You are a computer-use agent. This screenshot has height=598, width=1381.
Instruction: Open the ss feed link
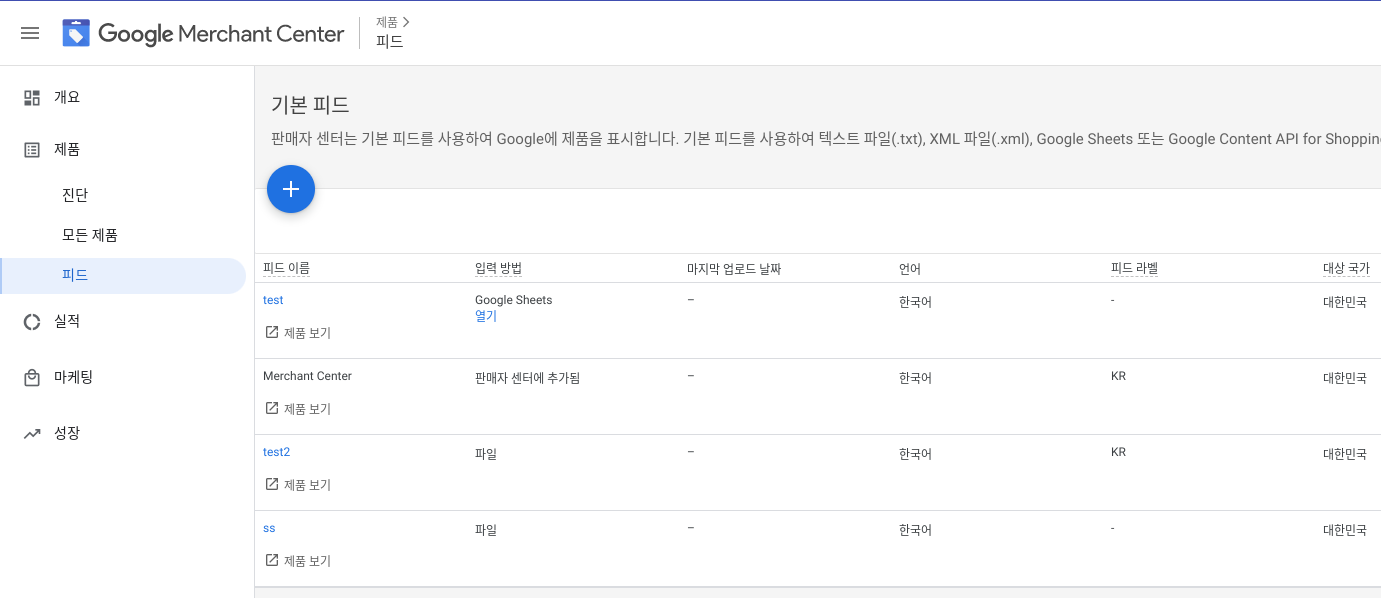269,528
